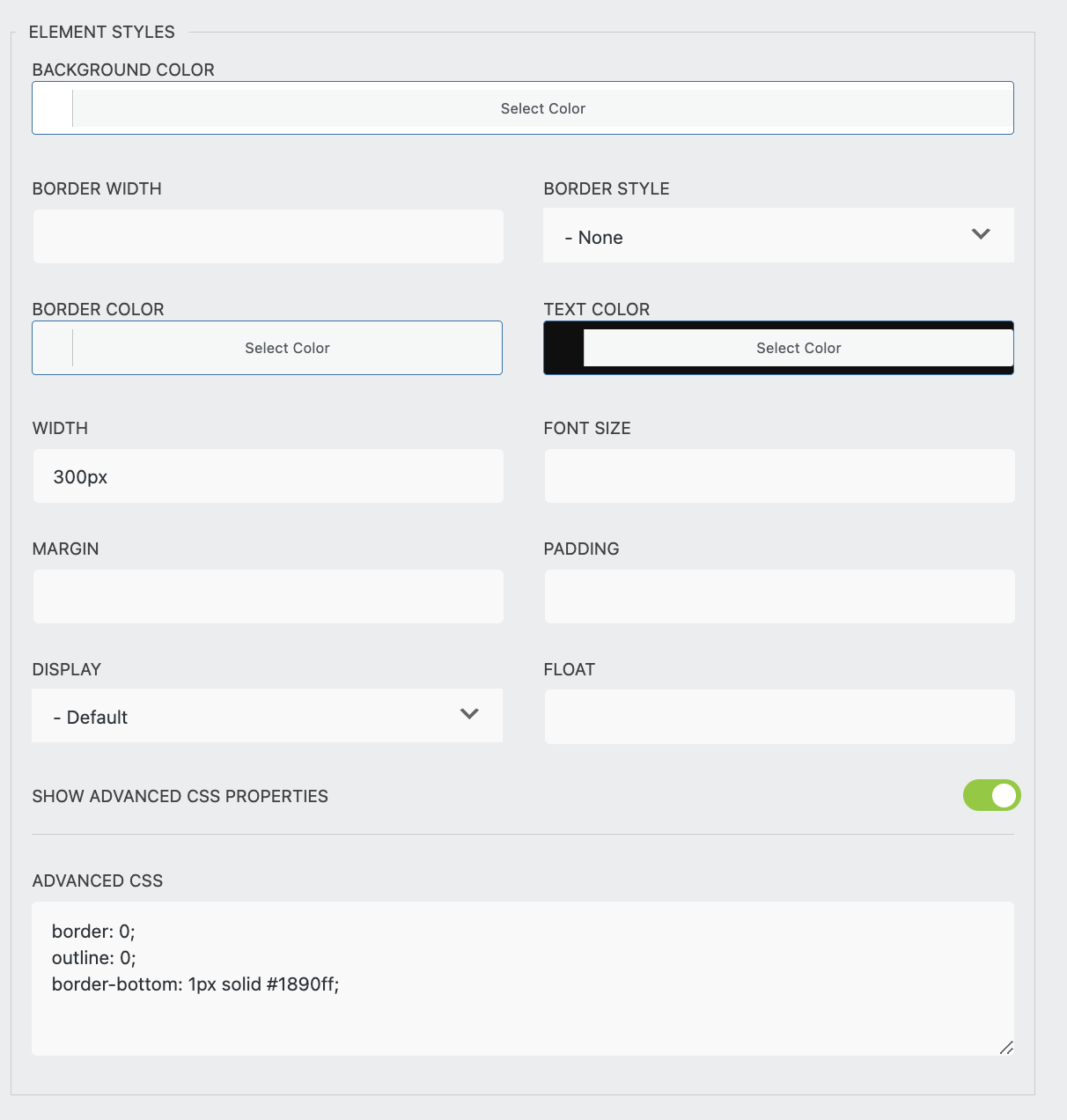Click the empty Border Color swatch
Screen dimensions: 1067x1120
pos(51,347)
